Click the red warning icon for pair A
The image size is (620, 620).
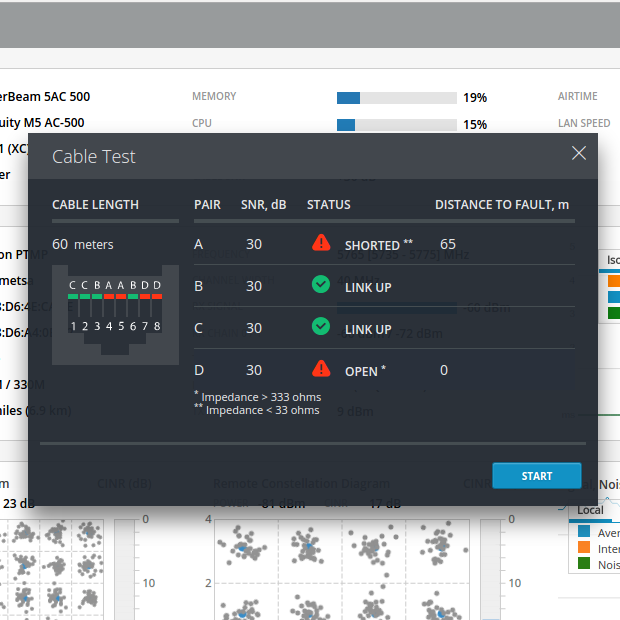click(x=320, y=243)
